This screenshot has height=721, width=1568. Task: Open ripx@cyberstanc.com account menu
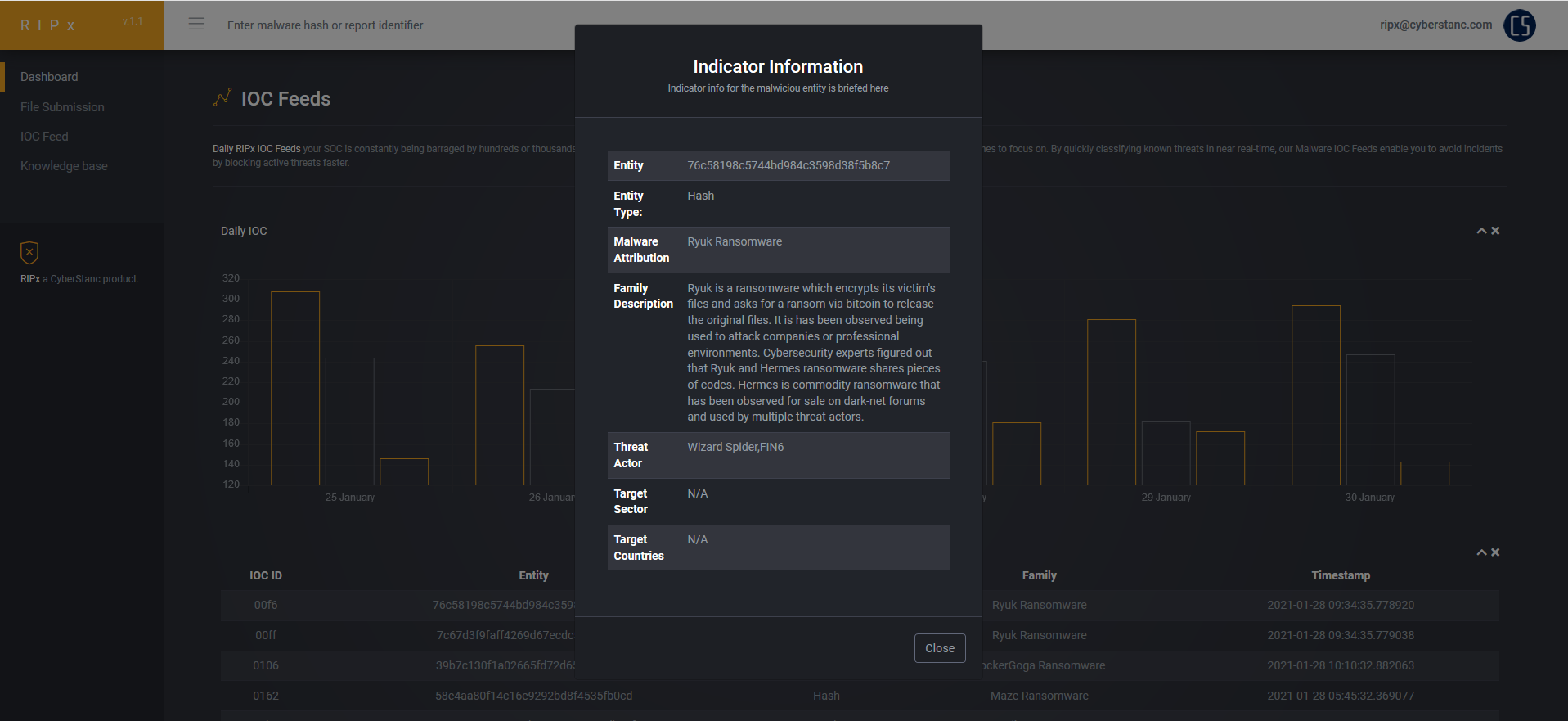pos(1435,25)
